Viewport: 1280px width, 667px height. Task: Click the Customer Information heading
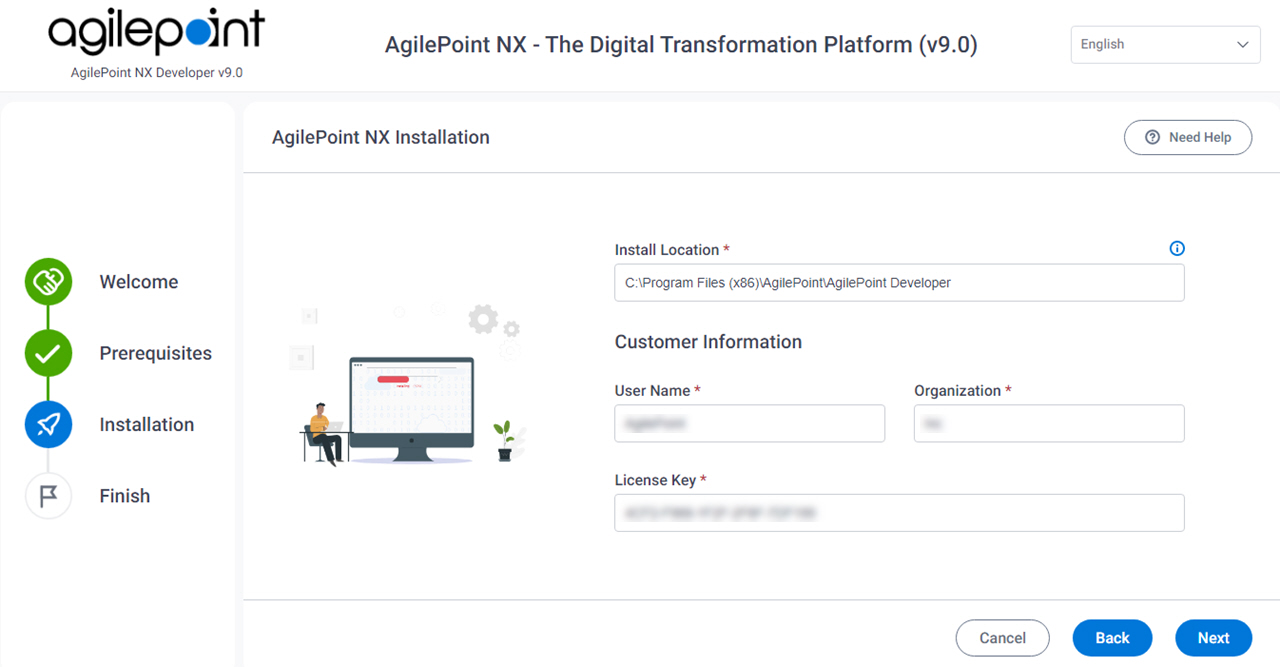[708, 342]
